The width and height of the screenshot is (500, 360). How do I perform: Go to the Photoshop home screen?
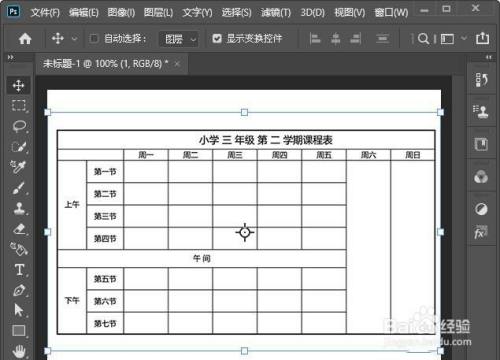pyautogui.click(x=25, y=39)
